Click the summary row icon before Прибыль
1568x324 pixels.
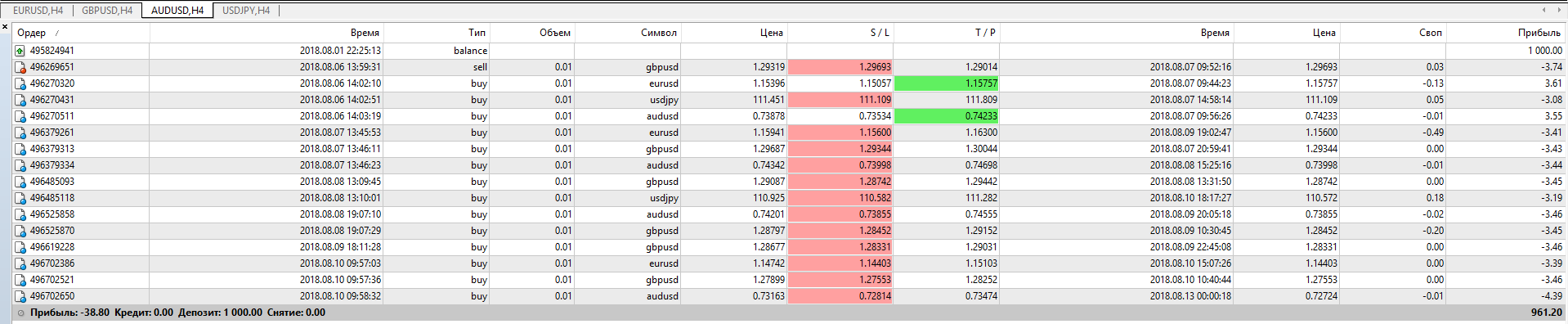pyautogui.click(x=20, y=313)
